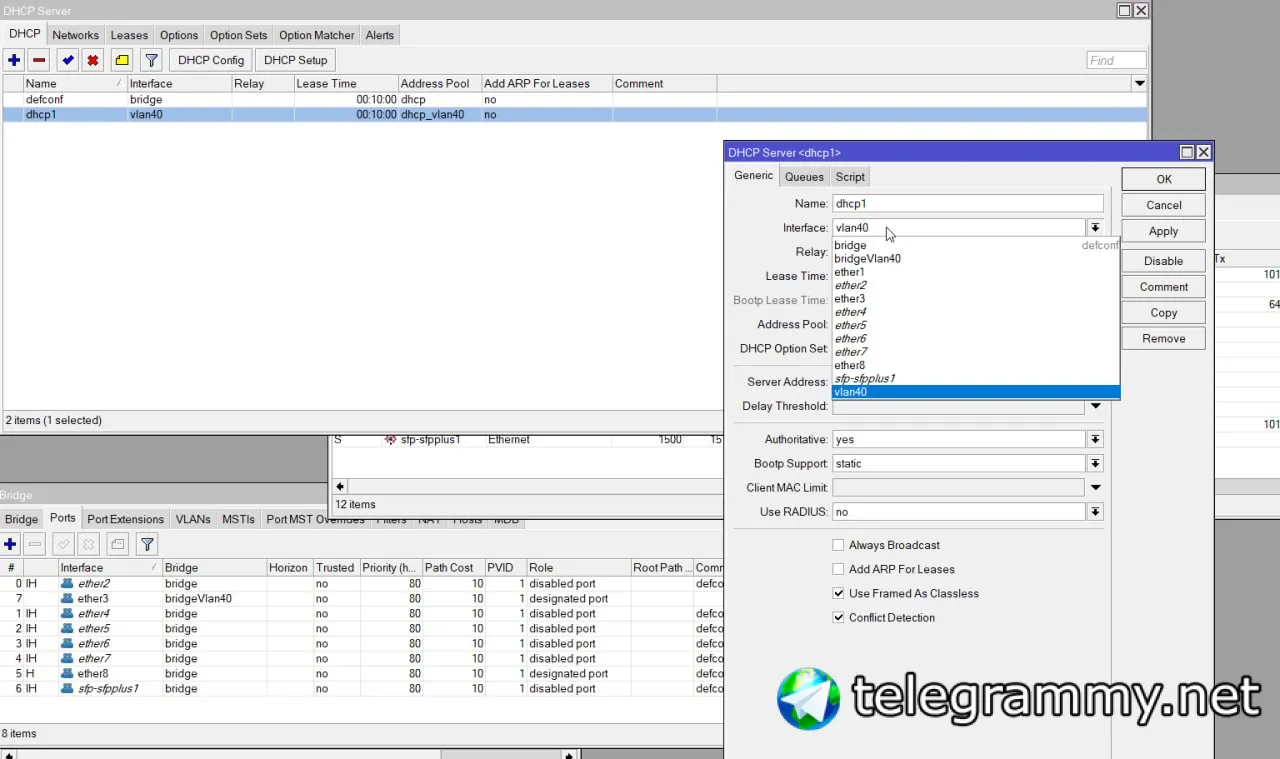Select bridgeVlan40 cell in Bridge Ports list
The width and height of the screenshot is (1280, 759).
pos(213,599)
